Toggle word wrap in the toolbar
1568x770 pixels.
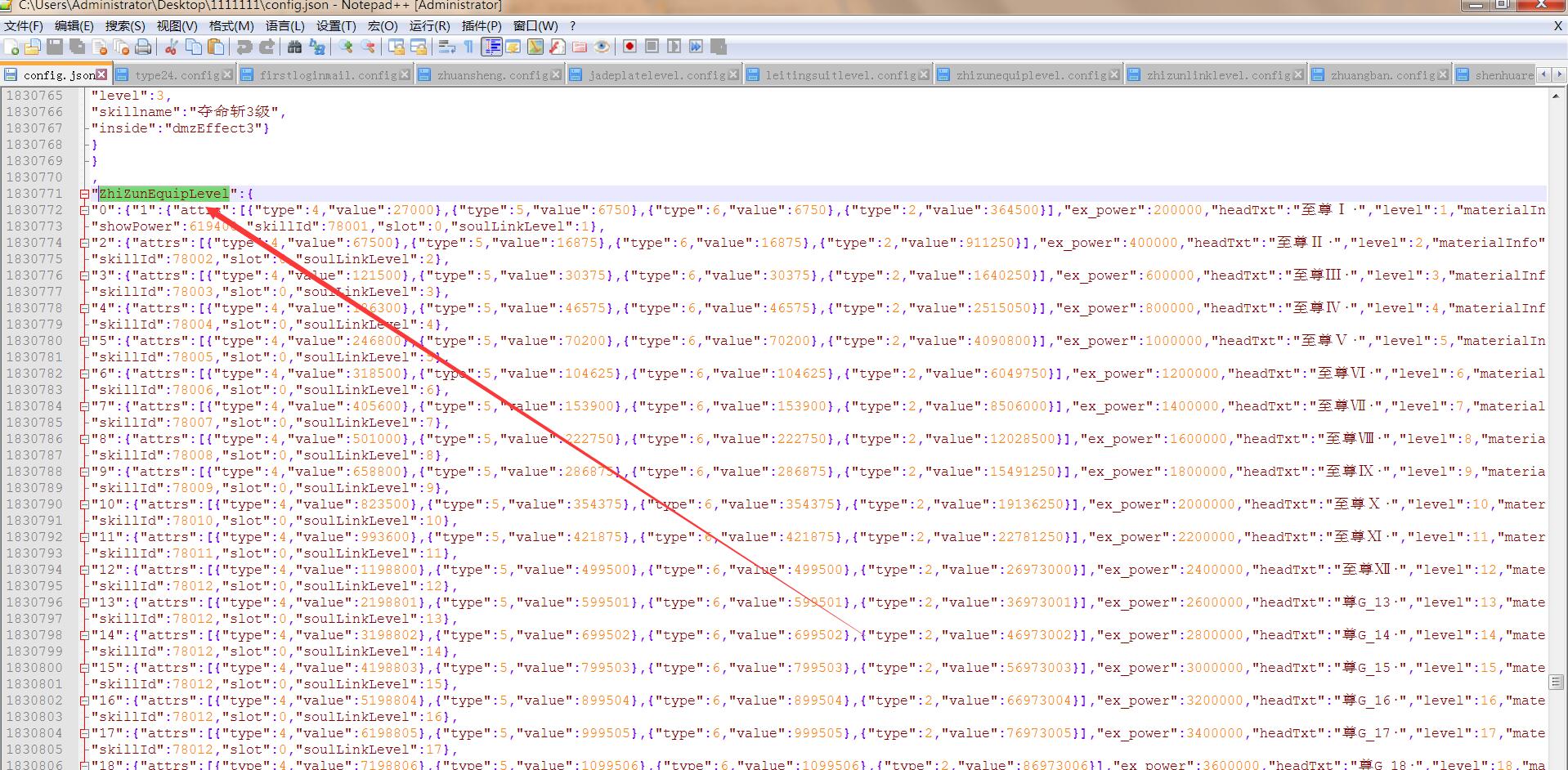click(x=446, y=47)
